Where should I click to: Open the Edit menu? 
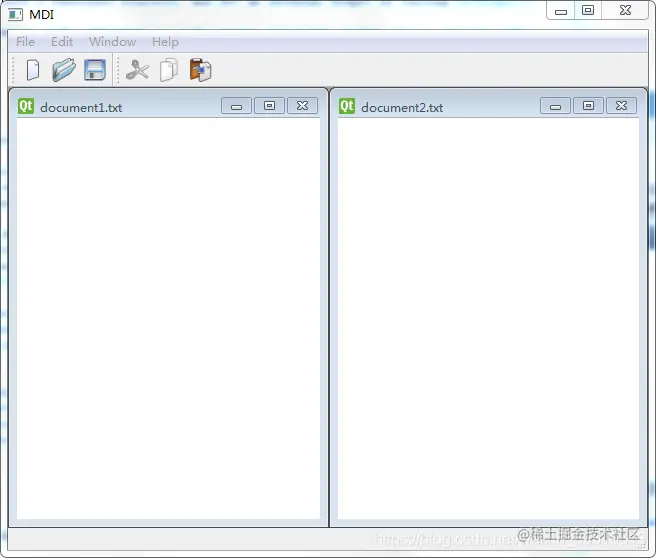62,42
